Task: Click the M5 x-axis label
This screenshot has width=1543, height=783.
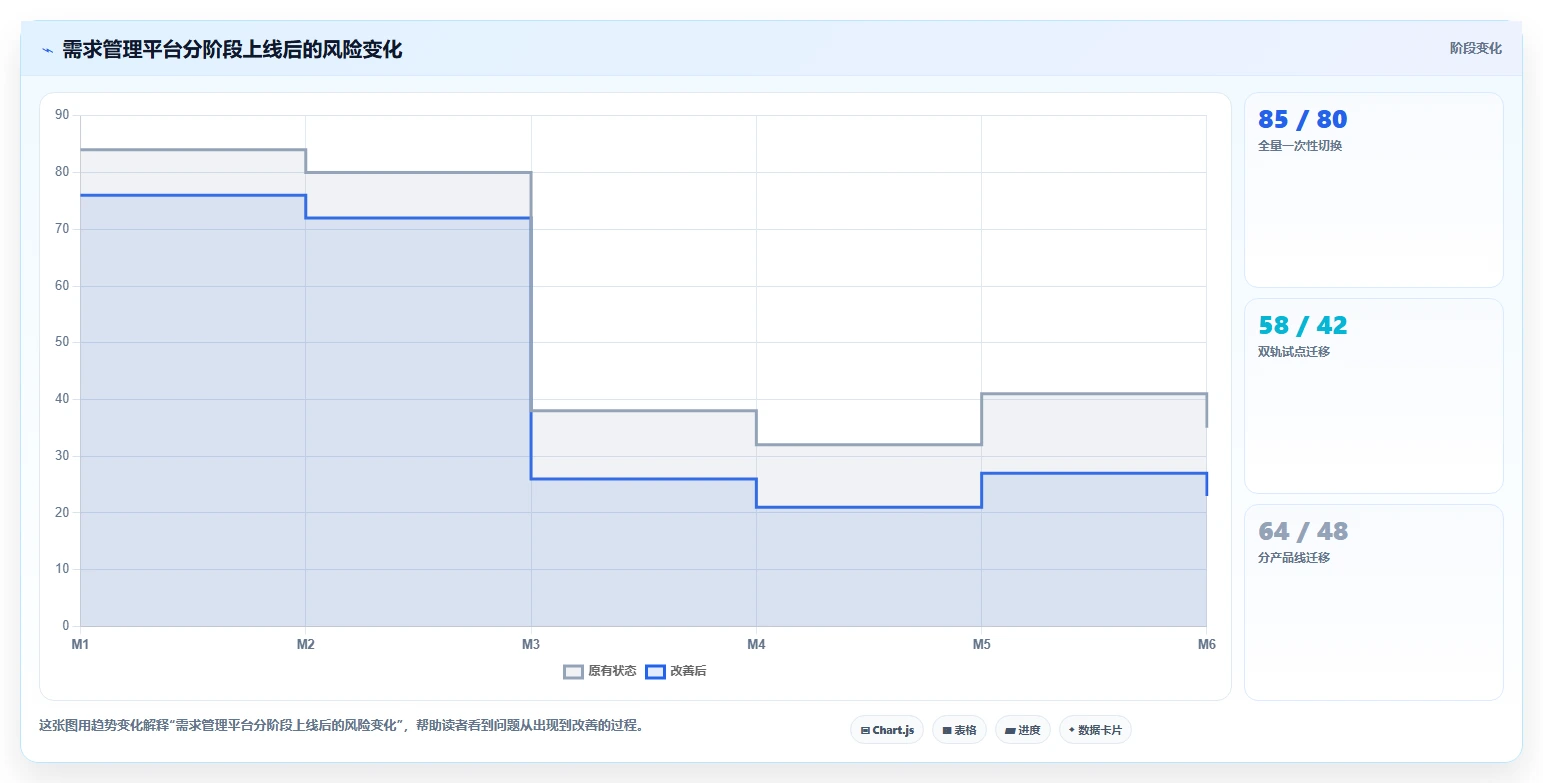Action: (x=981, y=644)
